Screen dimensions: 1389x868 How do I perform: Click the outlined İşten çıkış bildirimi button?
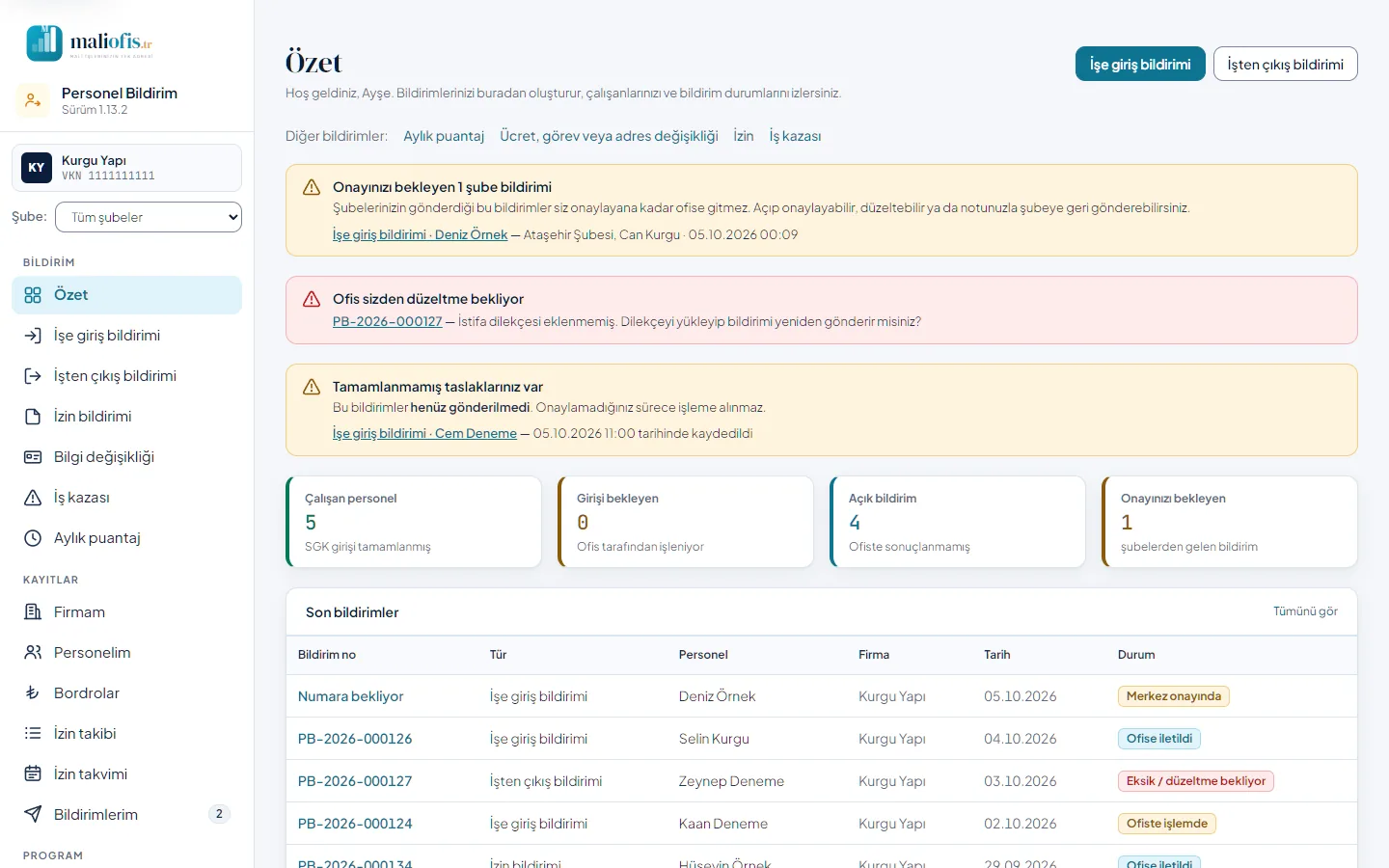[1285, 64]
